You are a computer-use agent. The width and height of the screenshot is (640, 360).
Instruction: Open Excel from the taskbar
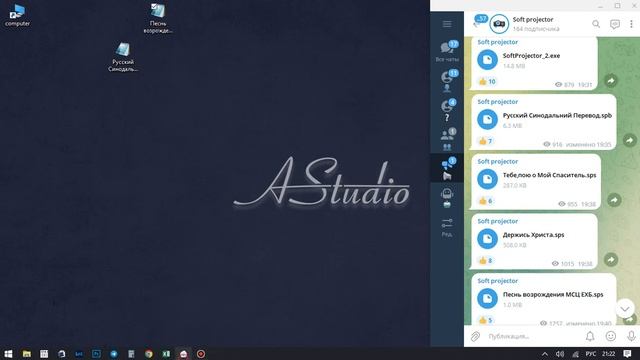point(166,354)
